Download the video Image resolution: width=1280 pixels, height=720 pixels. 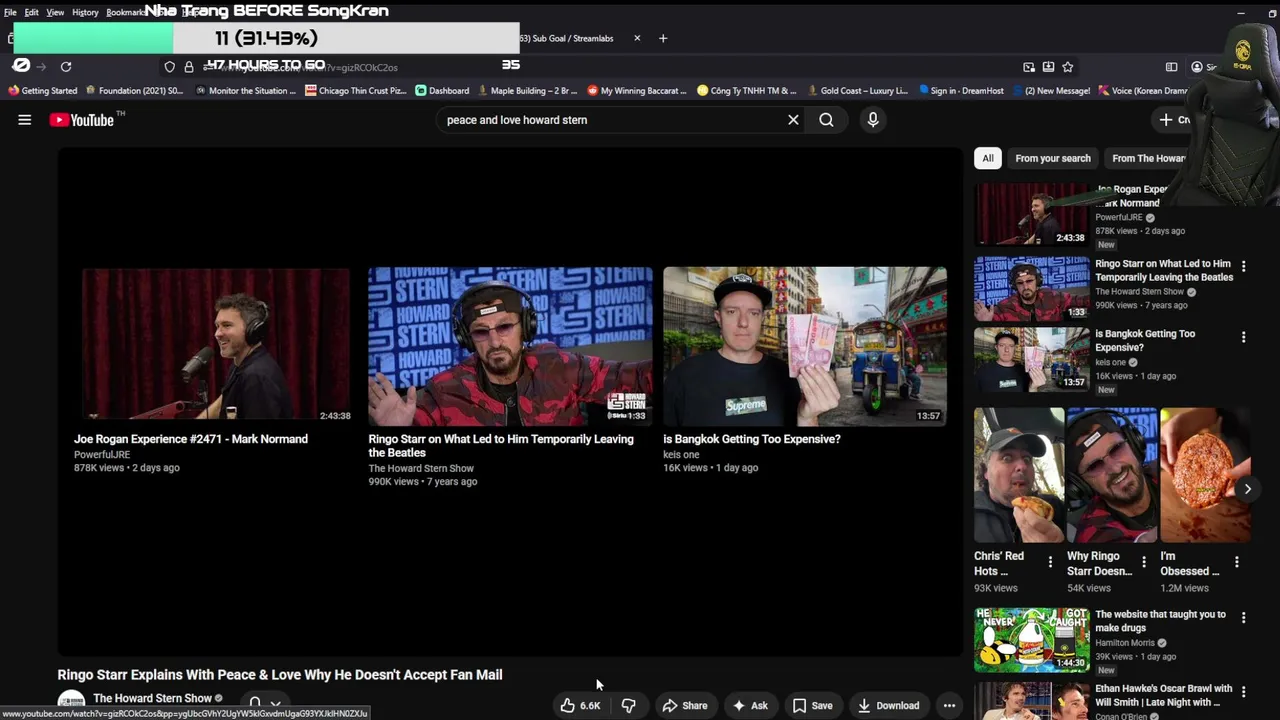pos(888,705)
